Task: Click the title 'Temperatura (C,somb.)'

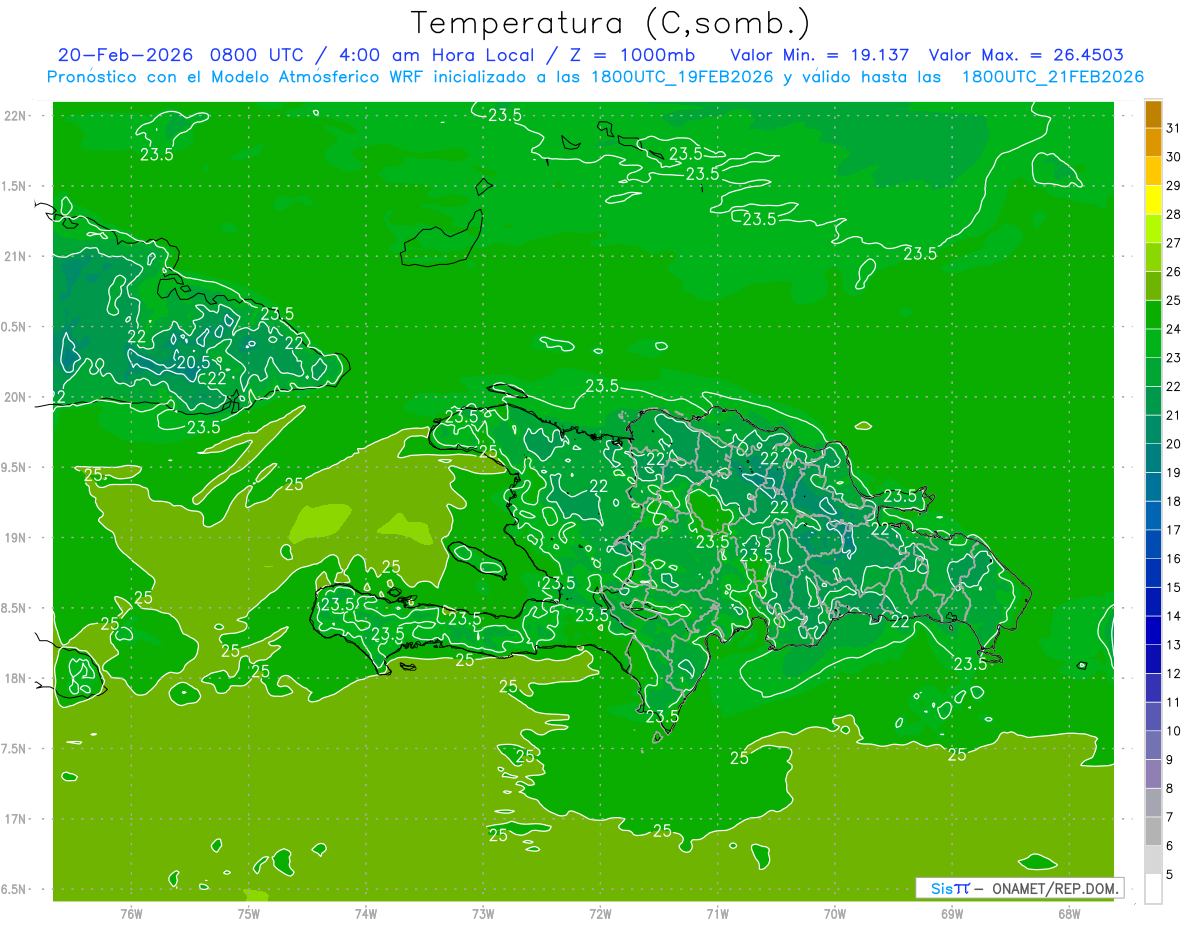Action: [x=611, y=23]
